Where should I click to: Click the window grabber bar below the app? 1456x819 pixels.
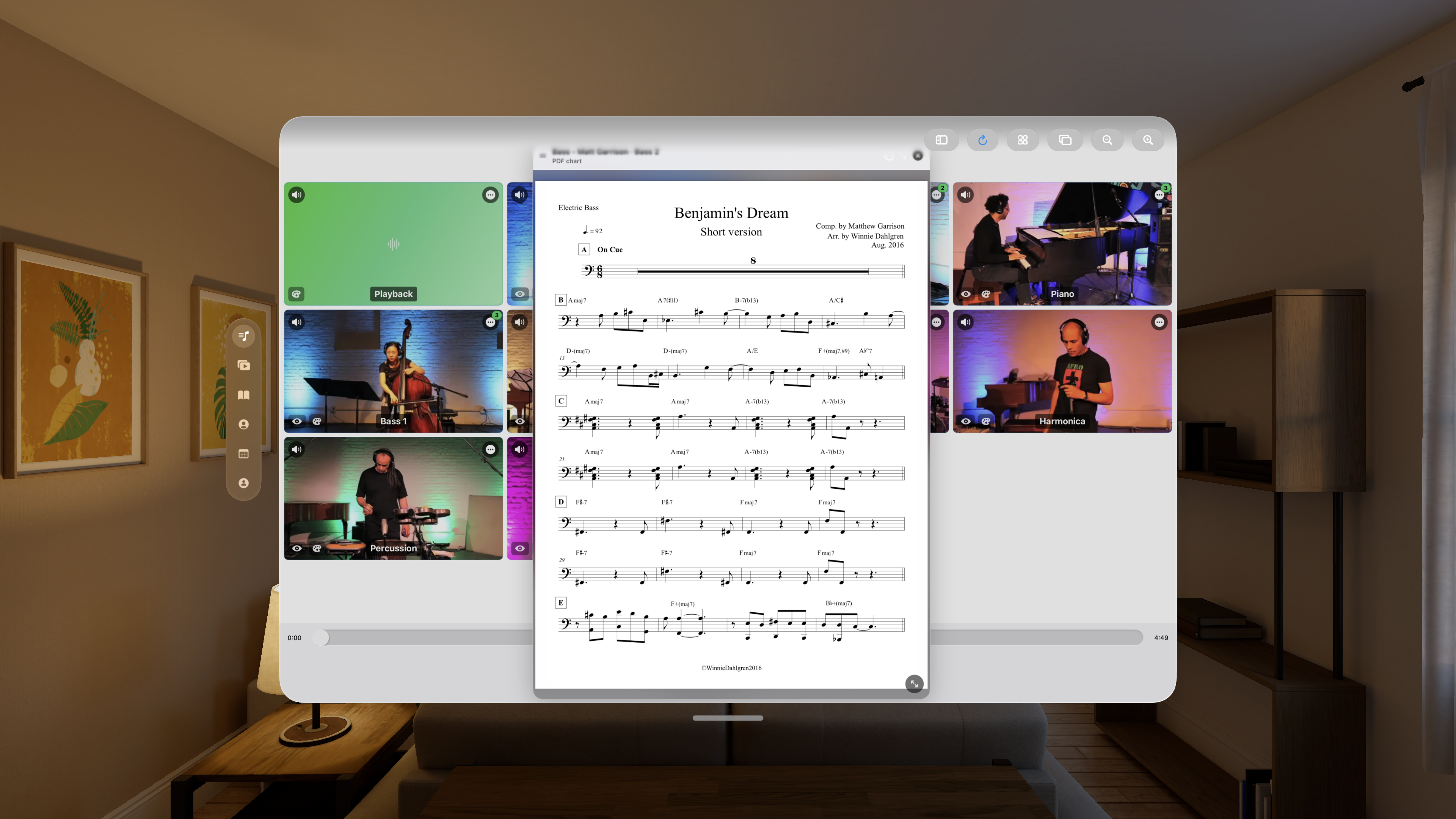(x=728, y=718)
